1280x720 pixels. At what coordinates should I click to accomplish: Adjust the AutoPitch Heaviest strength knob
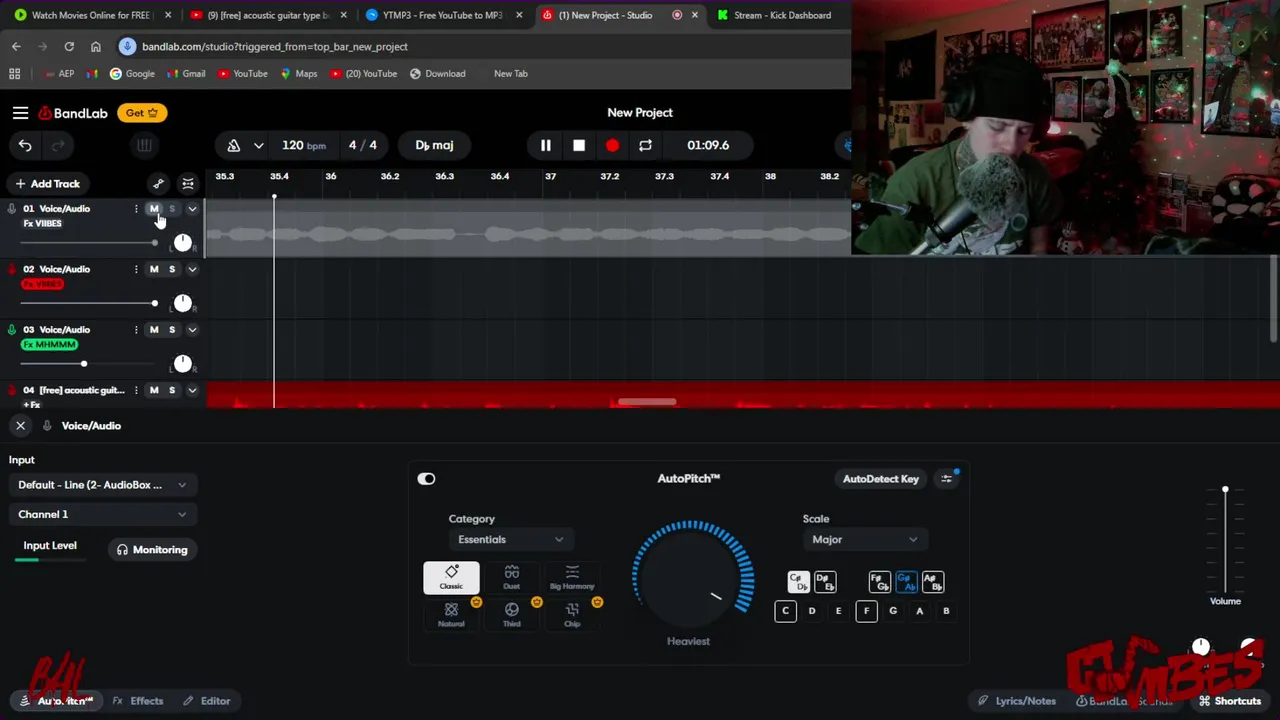692,577
